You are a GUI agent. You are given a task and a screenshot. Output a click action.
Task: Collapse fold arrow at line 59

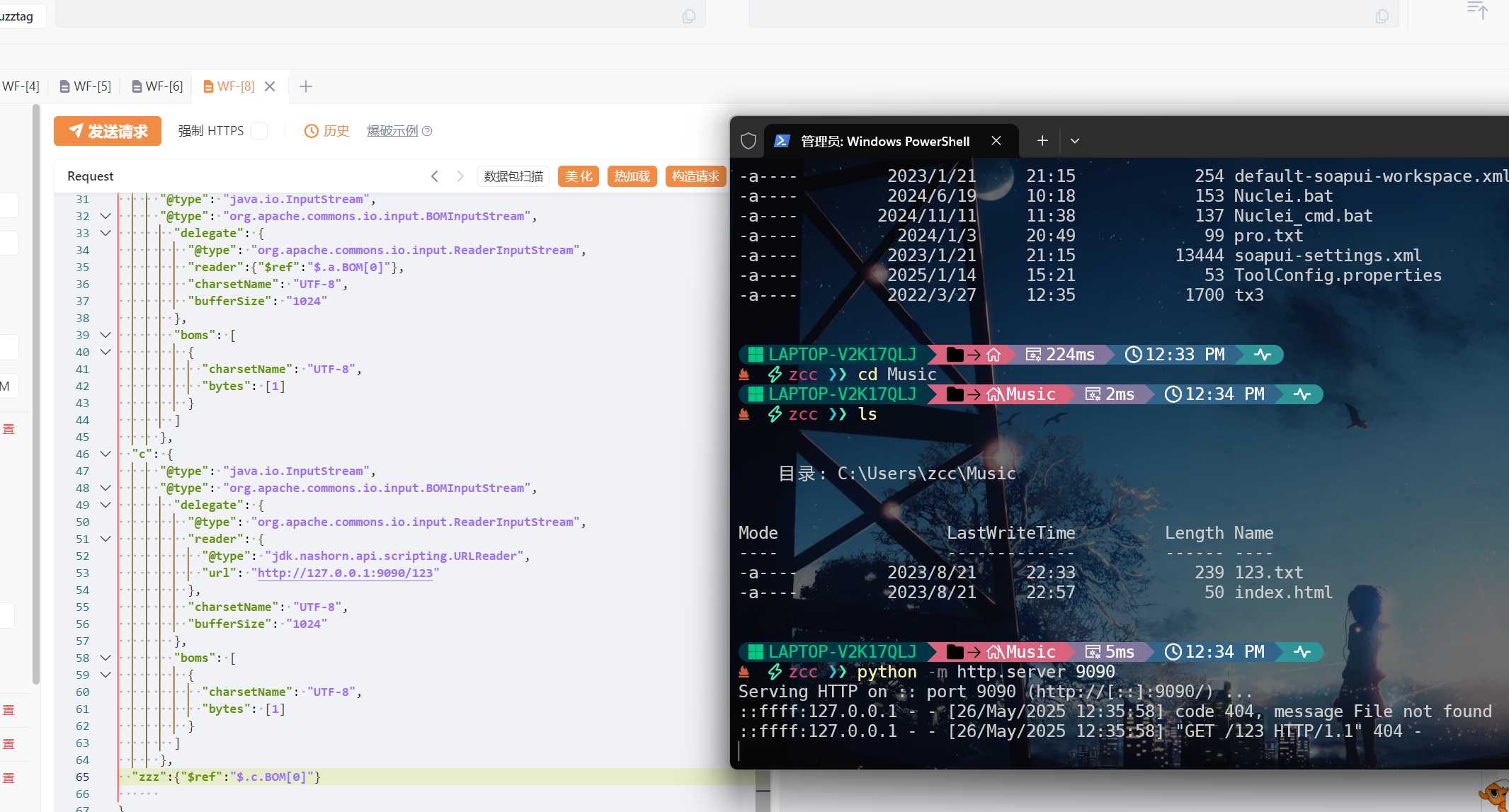(x=106, y=675)
